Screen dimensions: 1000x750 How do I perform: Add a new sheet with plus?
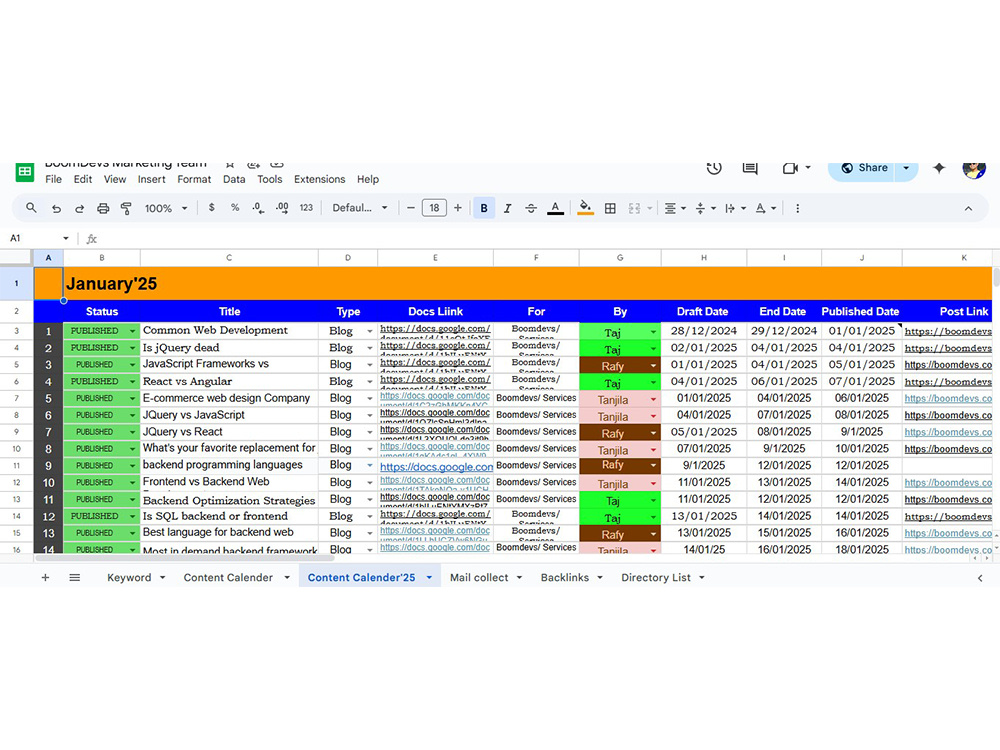coord(45,577)
